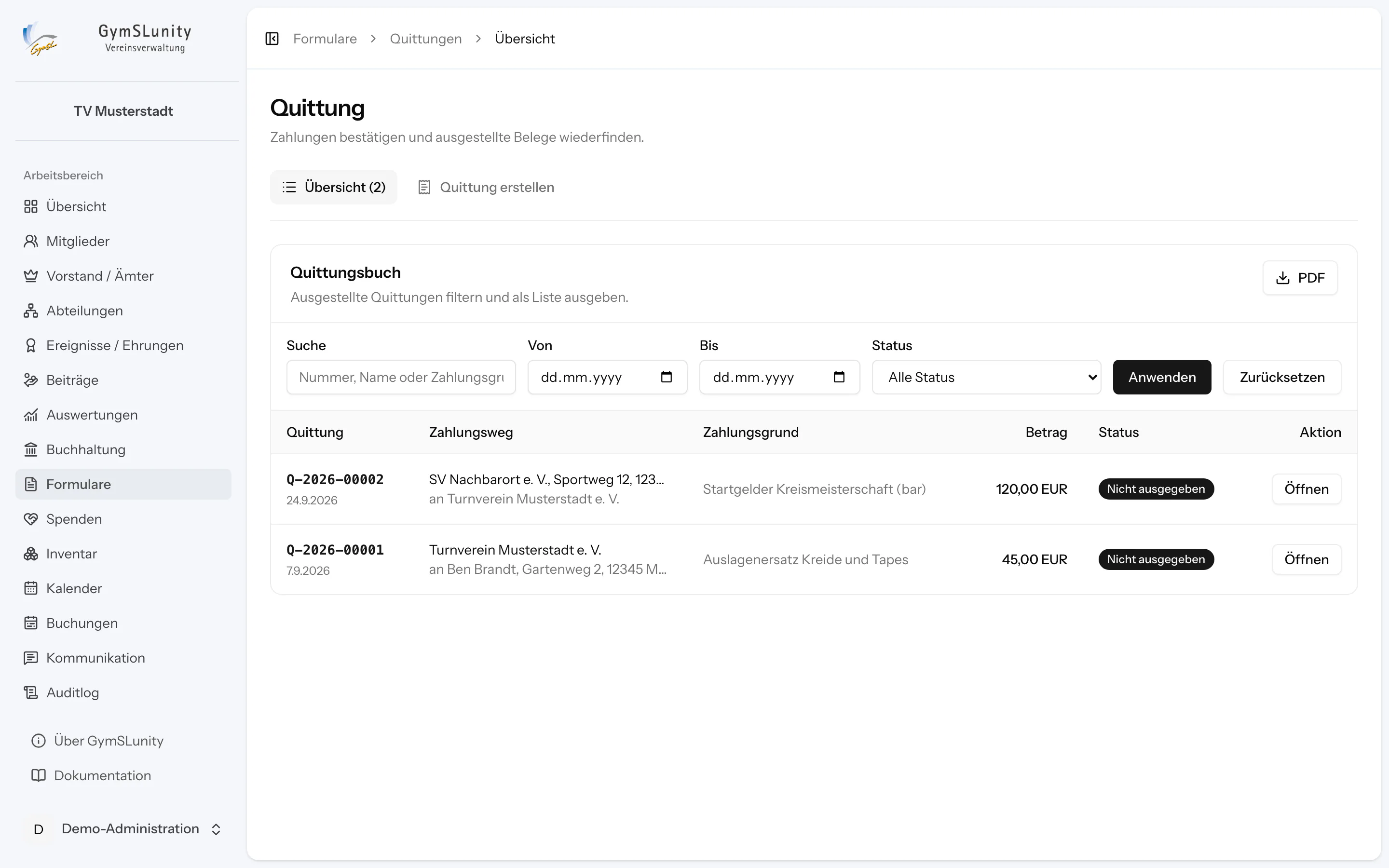This screenshot has height=868, width=1389.
Task: Switch to the Quittung erstellen tab
Action: click(x=486, y=187)
